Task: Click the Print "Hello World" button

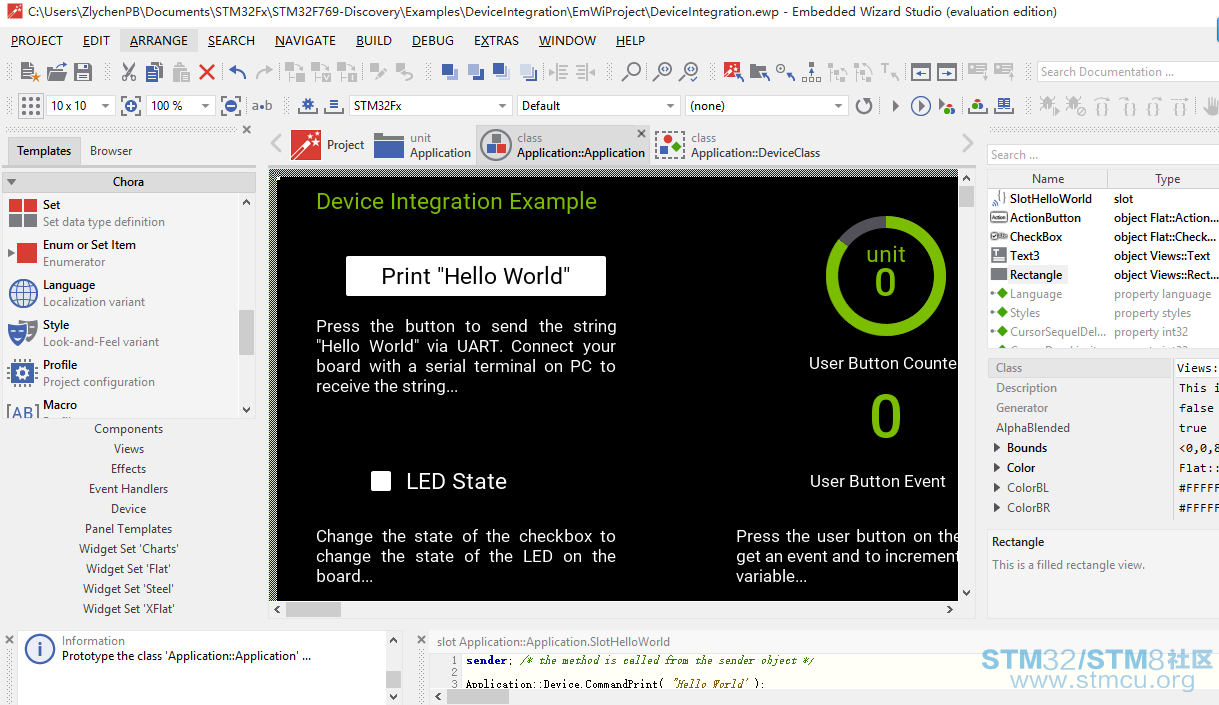Action: 476,276
